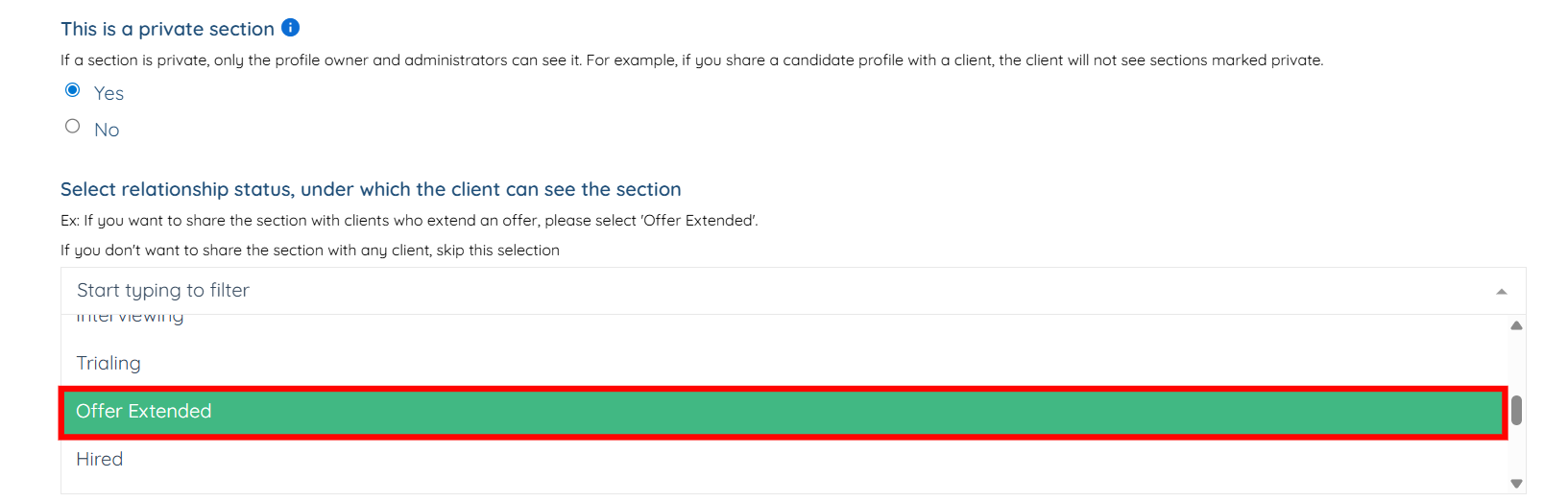This screenshot has width=1568, height=502.
Task: Collapse the relationship status dropdown arrow
Action: pyautogui.click(x=1501, y=292)
